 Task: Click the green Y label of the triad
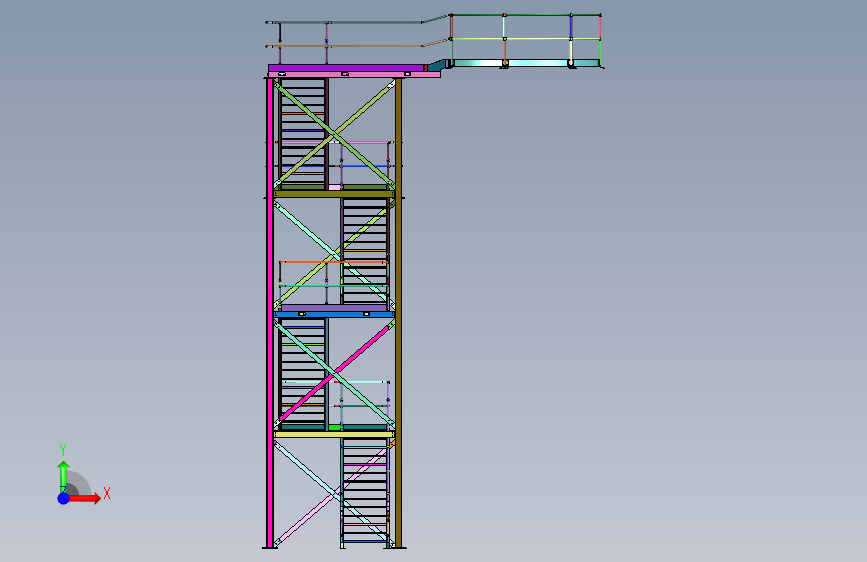point(63,450)
